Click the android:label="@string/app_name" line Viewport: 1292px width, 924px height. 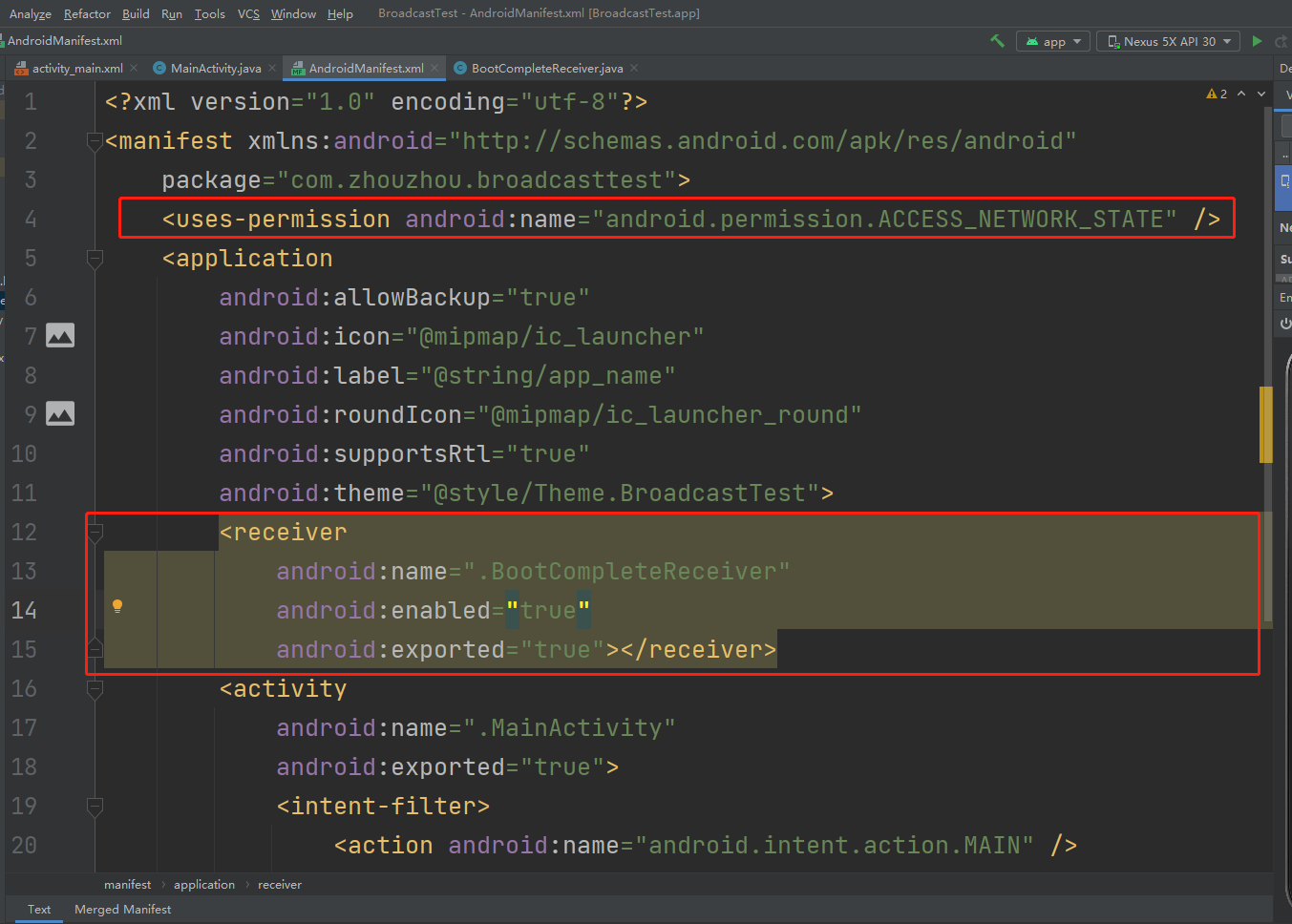point(447,376)
